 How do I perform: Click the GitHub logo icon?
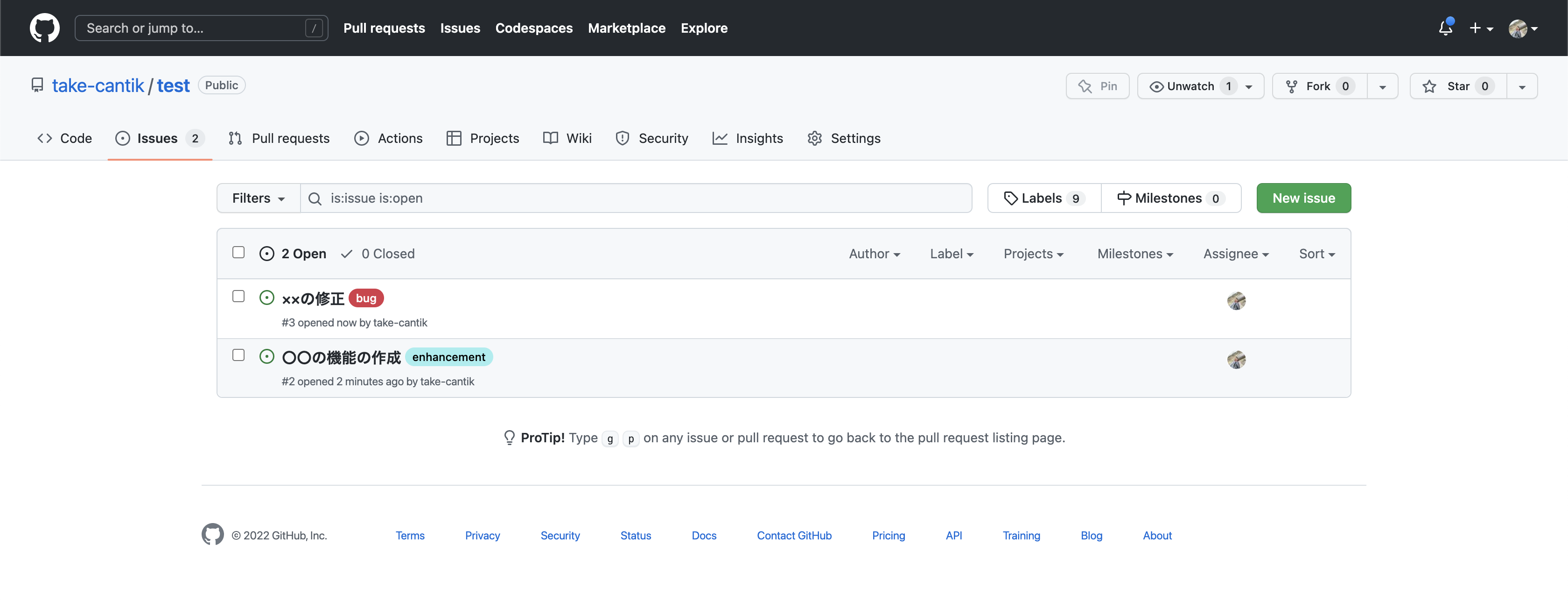pos(44,28)
